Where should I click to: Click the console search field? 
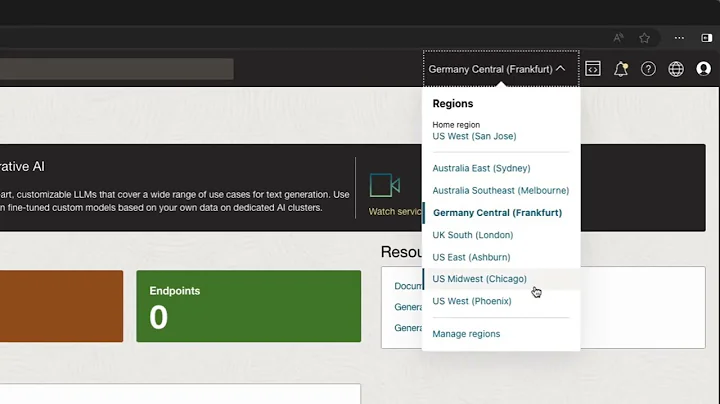(117, 69)
